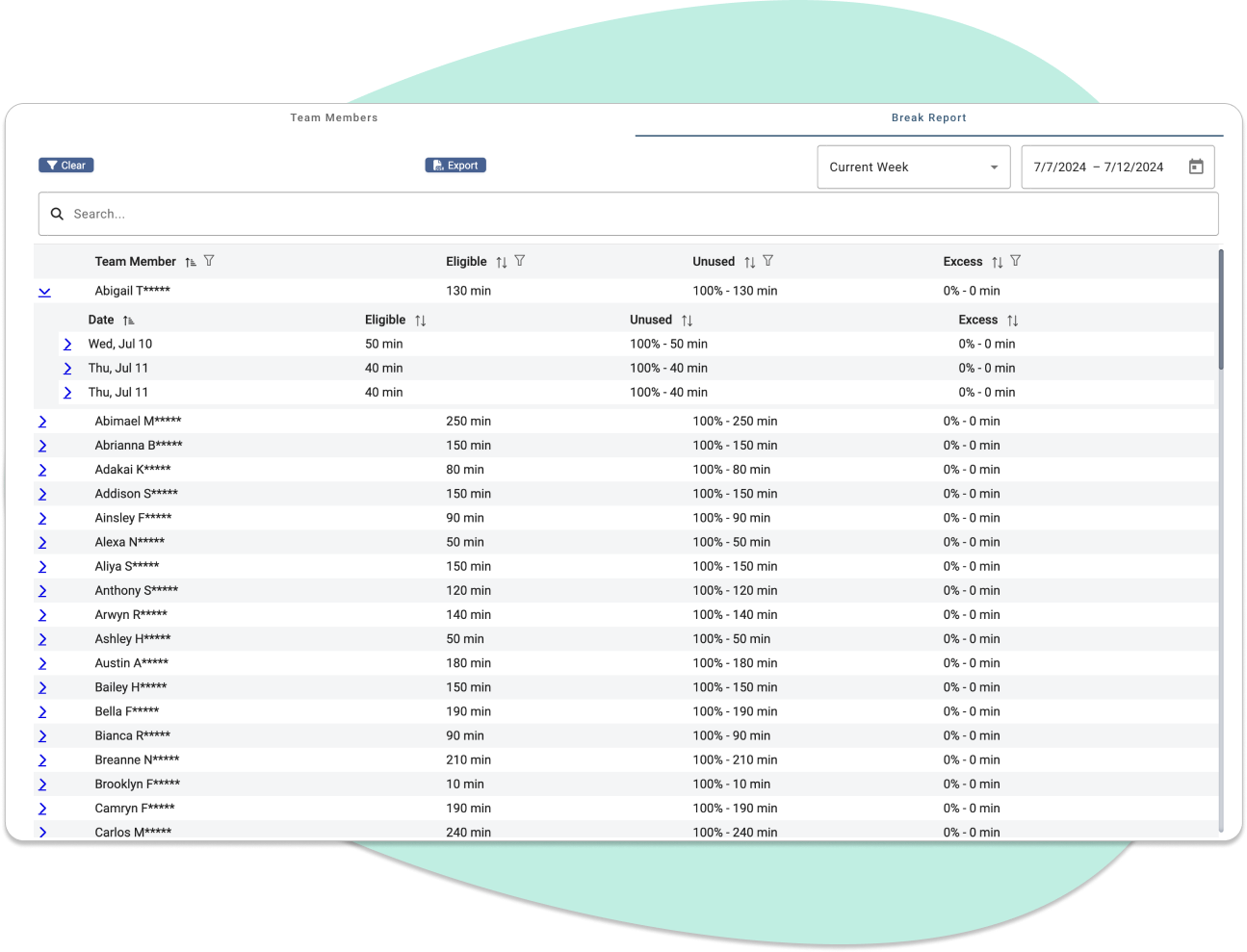Toggle sort order on the Unused column
This screenshot has height=952, width=1247.
(748, 261)
